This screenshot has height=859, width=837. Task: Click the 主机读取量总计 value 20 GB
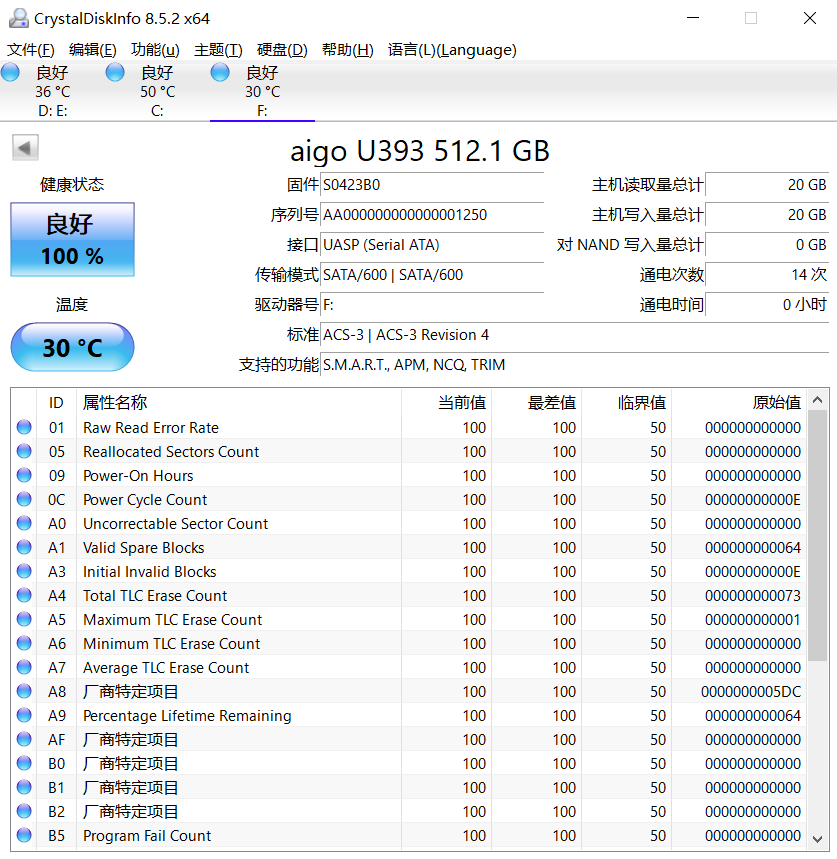pos(767,185)
